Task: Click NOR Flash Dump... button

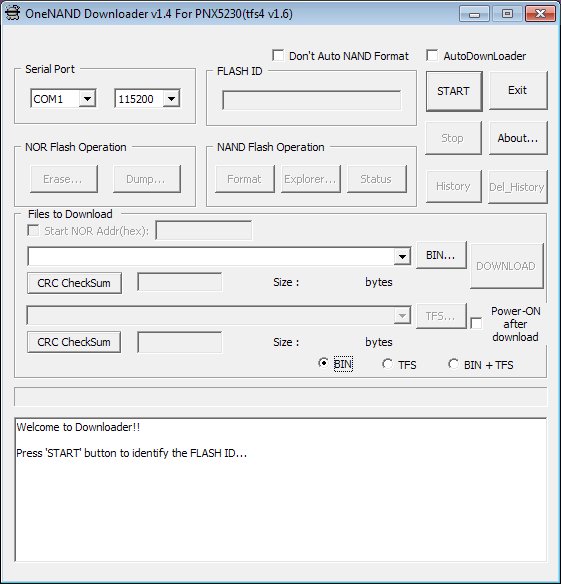Action: (x=147, y=179)
